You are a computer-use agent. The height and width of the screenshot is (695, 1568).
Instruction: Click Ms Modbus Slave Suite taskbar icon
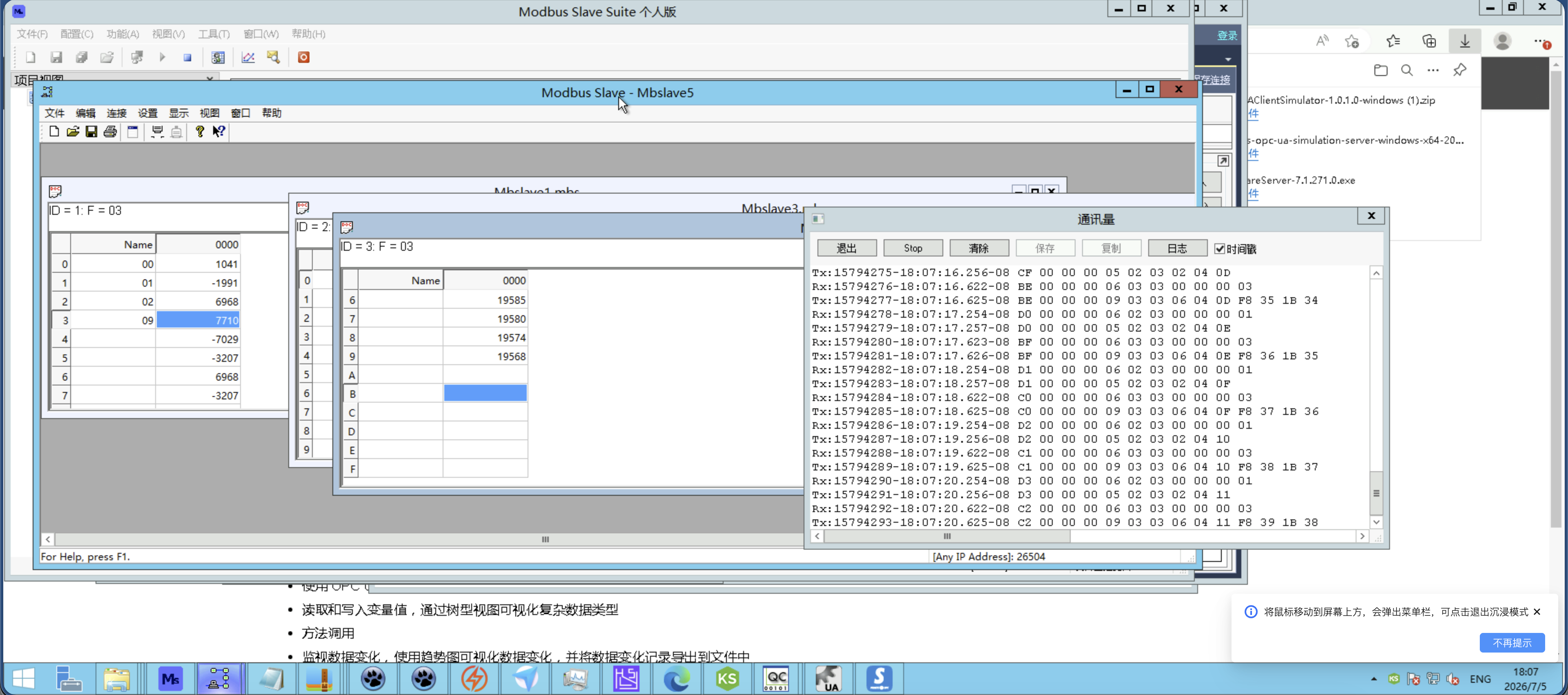[170, 678]
